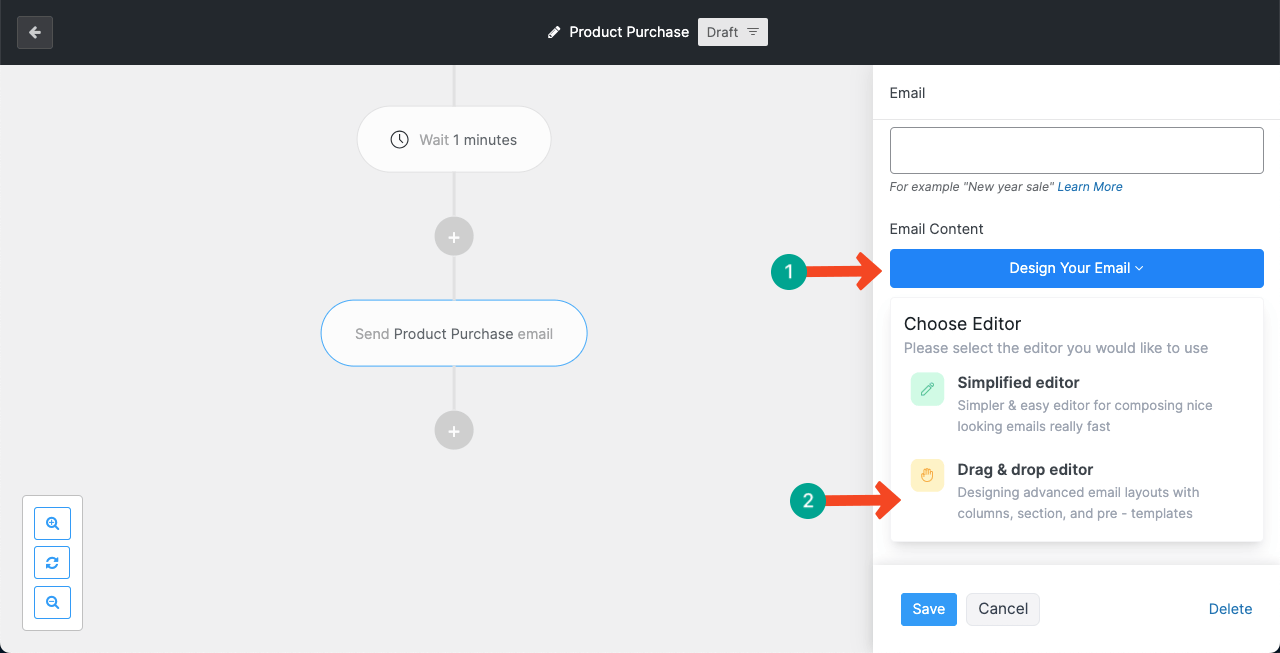Choose the Simplified editor option
The image size is (1280, 653).
1018,383
